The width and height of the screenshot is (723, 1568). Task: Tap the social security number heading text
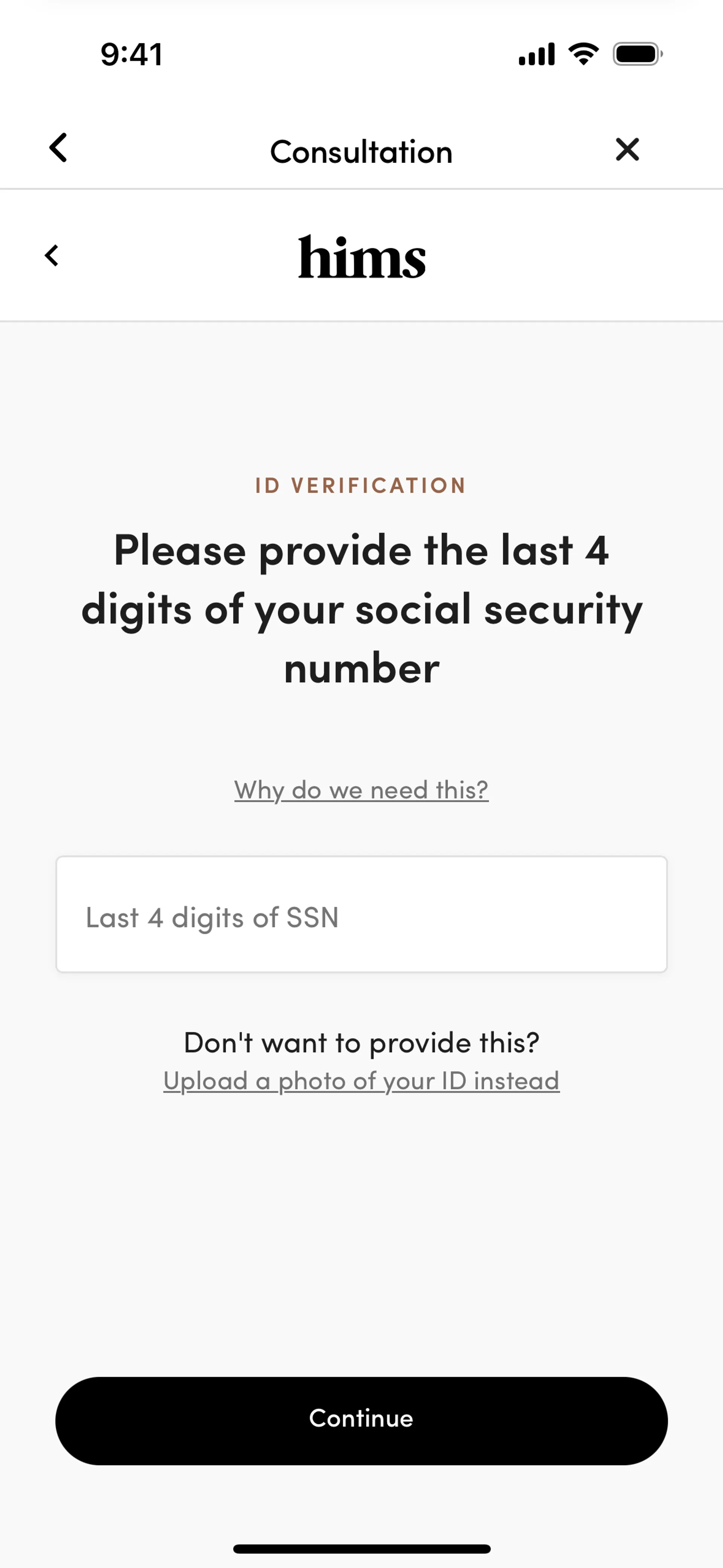pyautogui.click(x=361, y=609)
